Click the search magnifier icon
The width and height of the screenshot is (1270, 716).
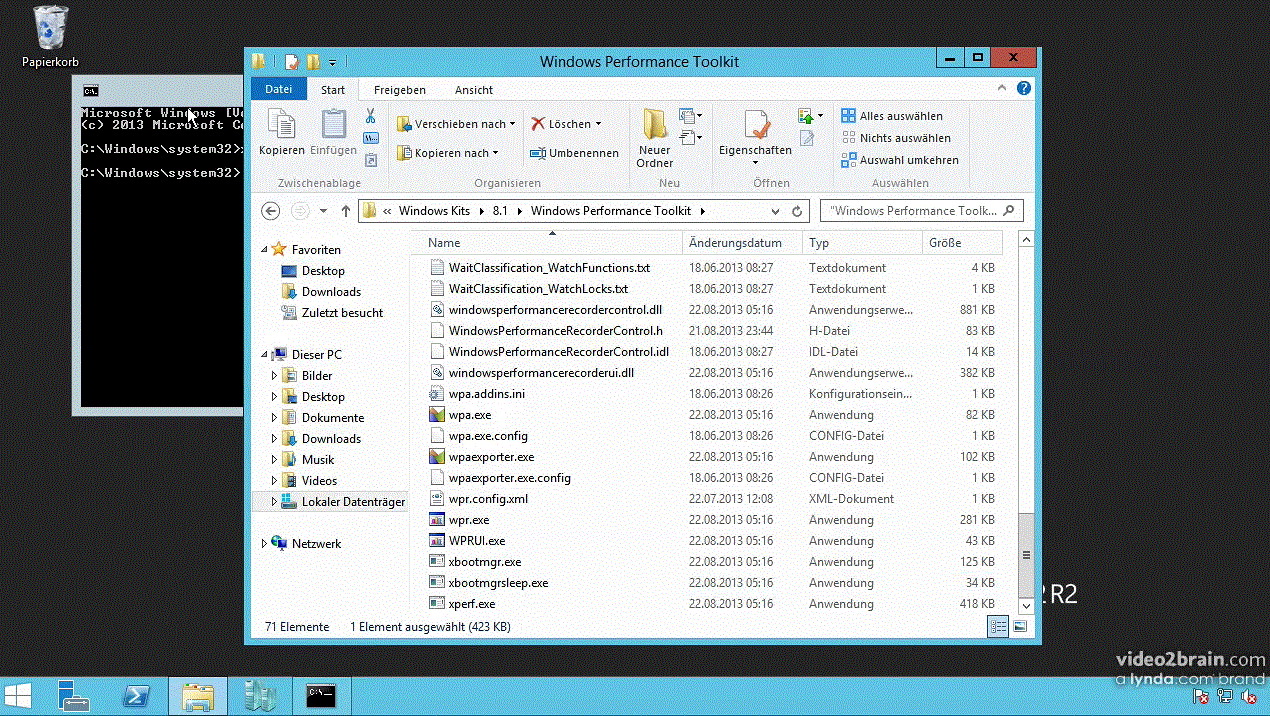(x=1008, y=210)
